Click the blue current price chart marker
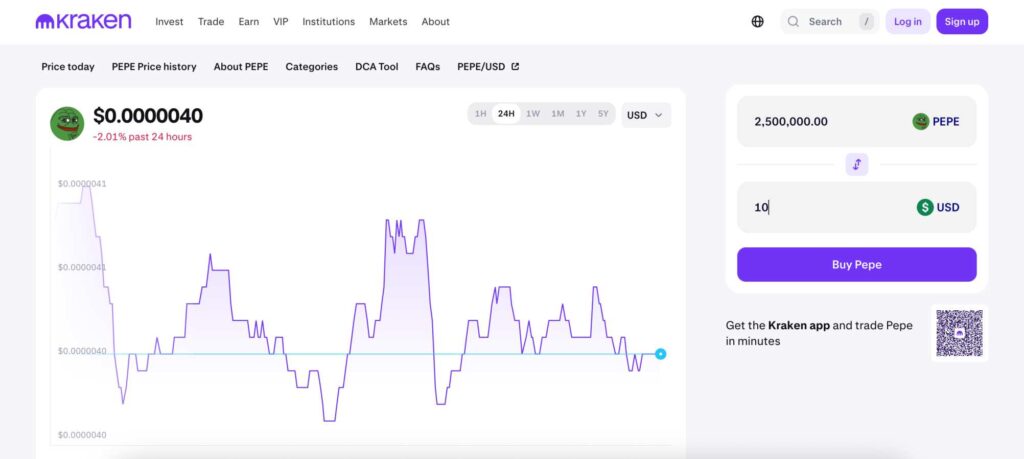This screenshot has height=459, width=1024. pyautogui.click(x=660, y=354)
